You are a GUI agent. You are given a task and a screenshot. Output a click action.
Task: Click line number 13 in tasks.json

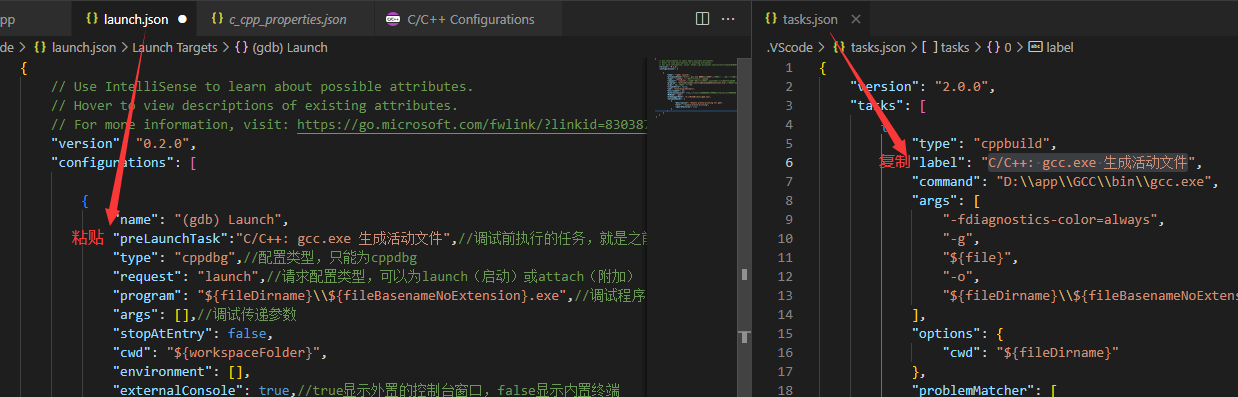pyautogui.click(x=785, y=295)
